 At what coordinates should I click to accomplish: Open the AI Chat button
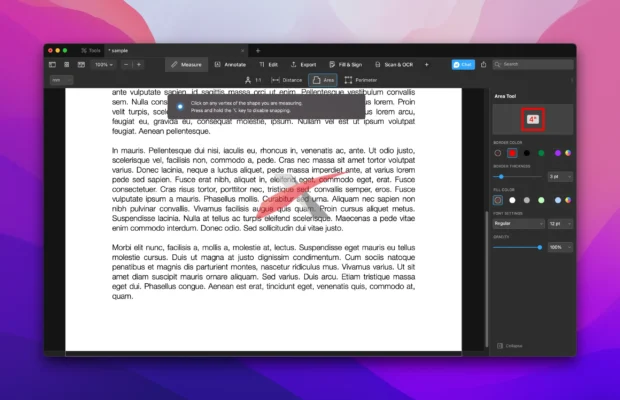(x=463, y=64)
